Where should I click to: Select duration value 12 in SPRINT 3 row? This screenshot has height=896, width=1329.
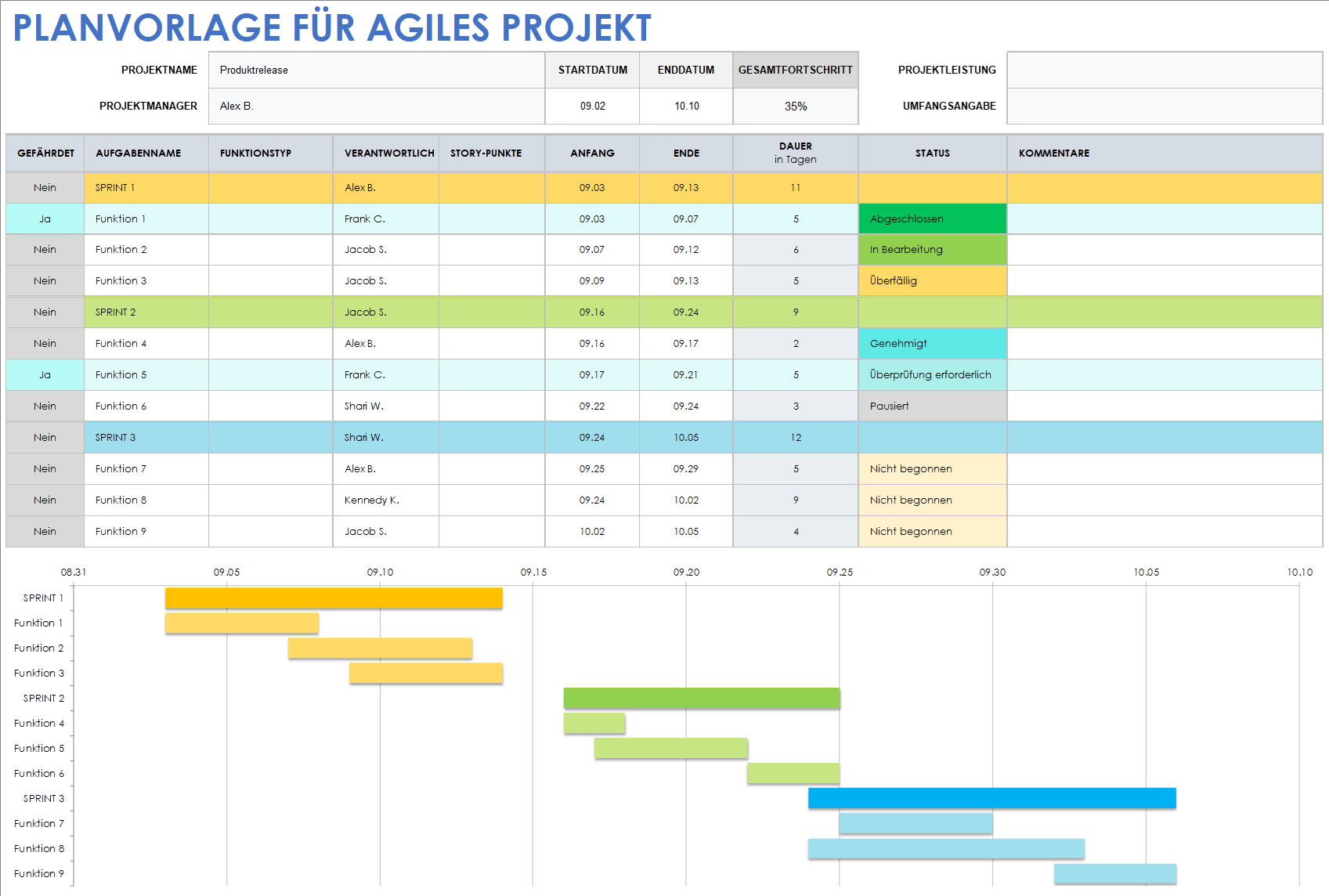[x=796, y=437]
